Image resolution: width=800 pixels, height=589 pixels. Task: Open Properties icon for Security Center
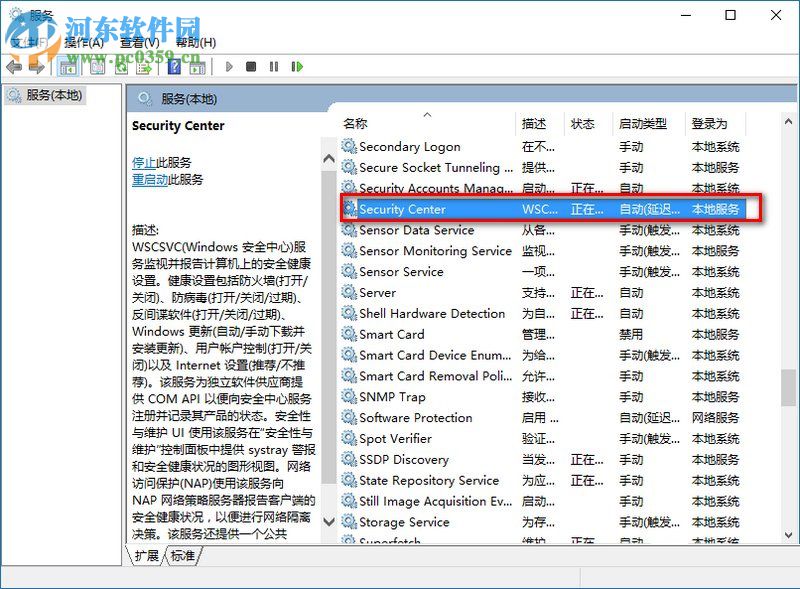click(x=97, y=67)
